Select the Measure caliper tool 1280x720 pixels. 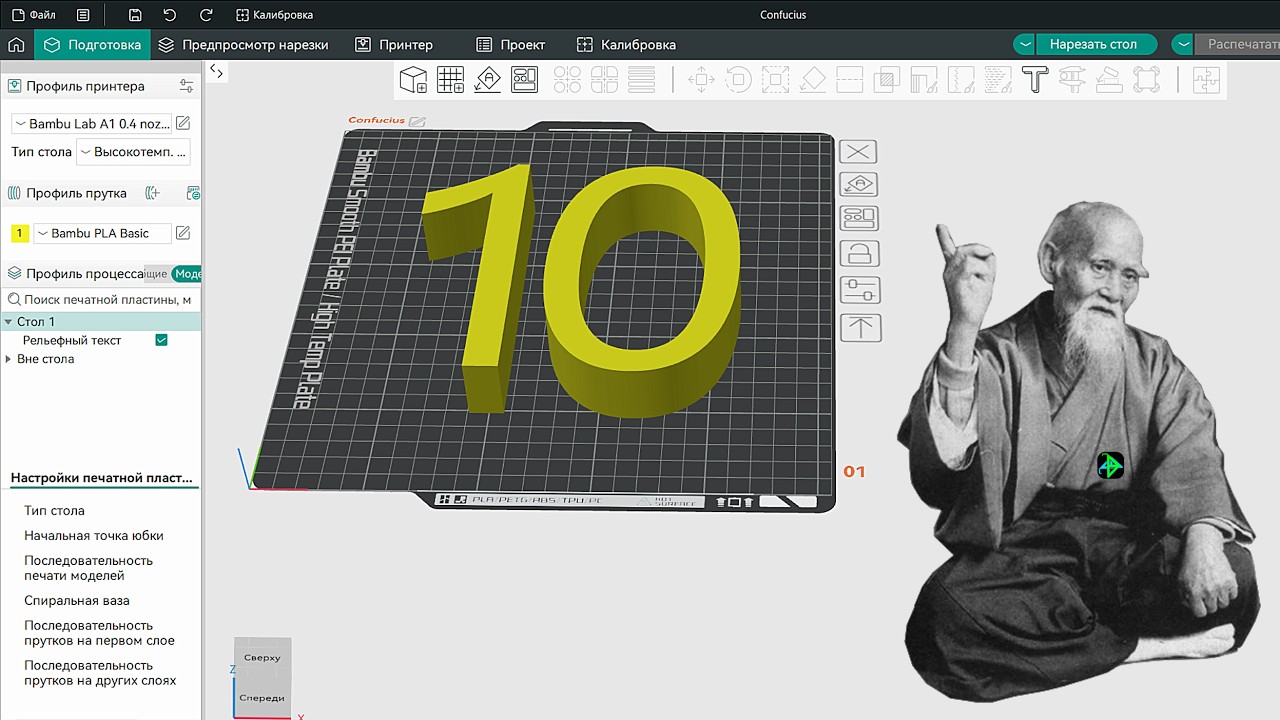tap(1071, 80)
